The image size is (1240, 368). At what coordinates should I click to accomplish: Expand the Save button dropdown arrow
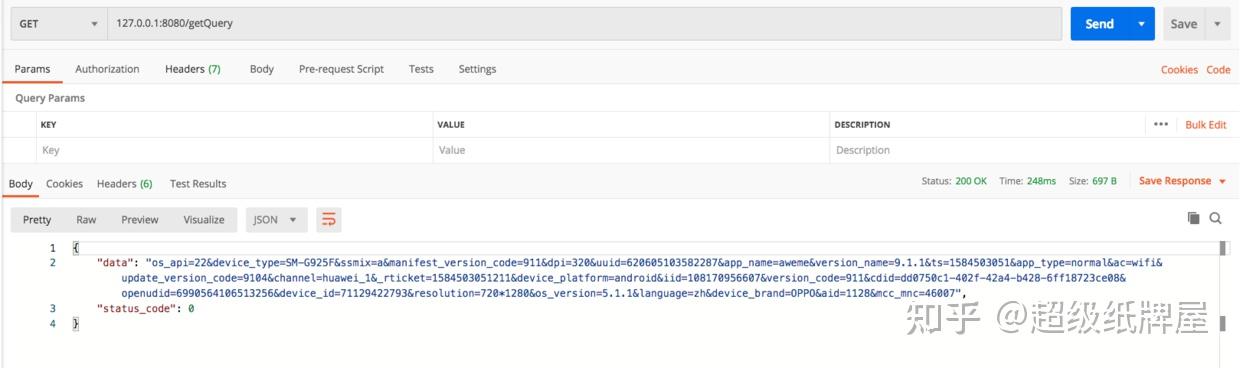tap(1217, 24)
